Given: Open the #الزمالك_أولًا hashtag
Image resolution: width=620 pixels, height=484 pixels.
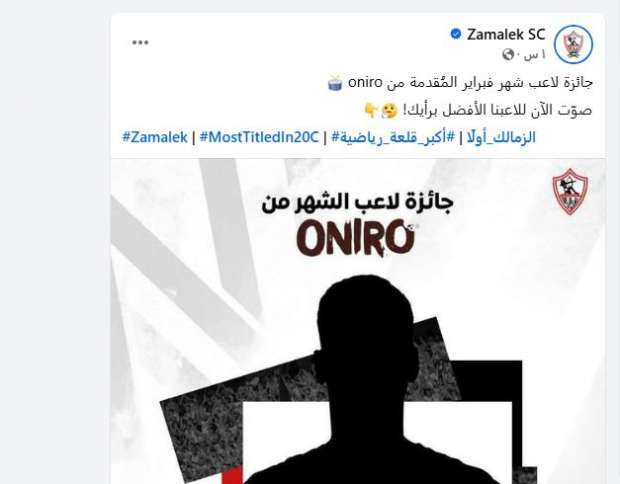Looking at the screenshot, I should point(501,137).
